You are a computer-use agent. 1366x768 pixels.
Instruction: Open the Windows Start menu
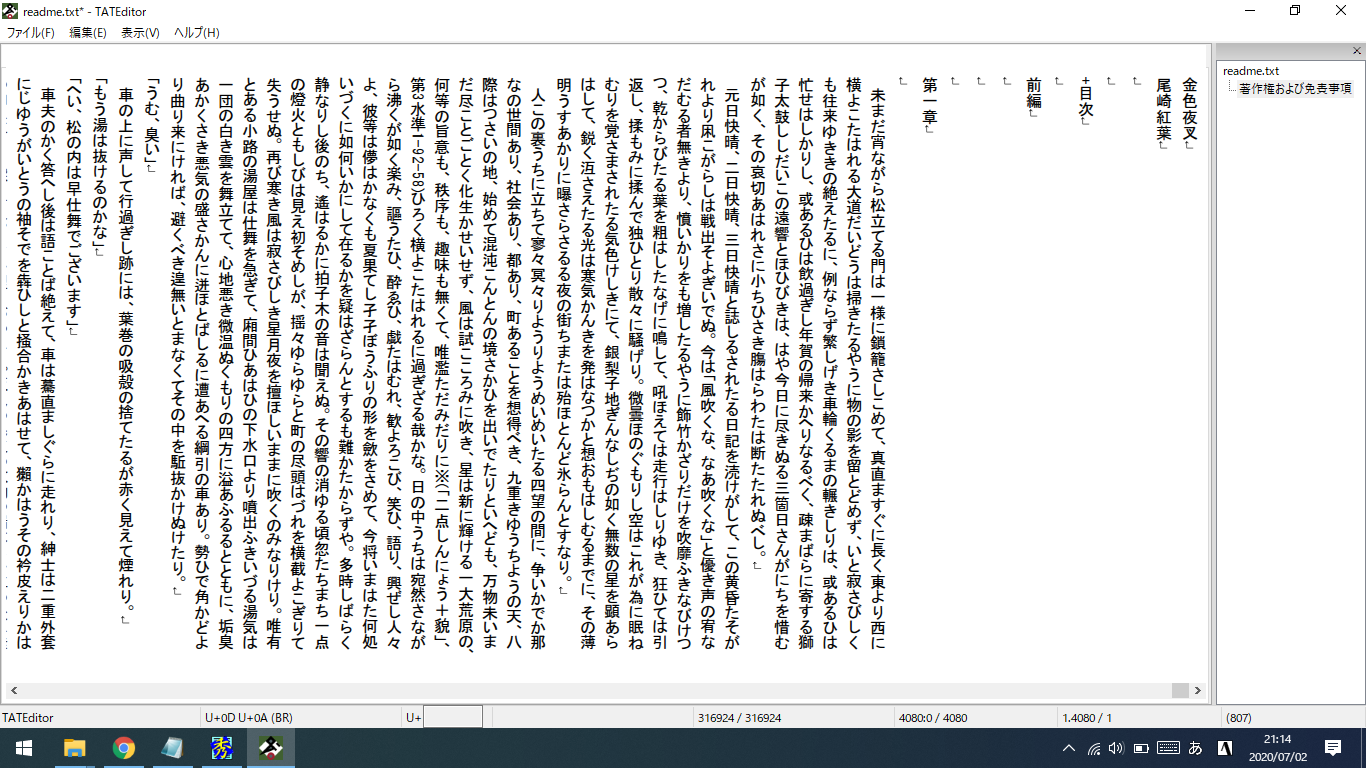tap(22, 748)
